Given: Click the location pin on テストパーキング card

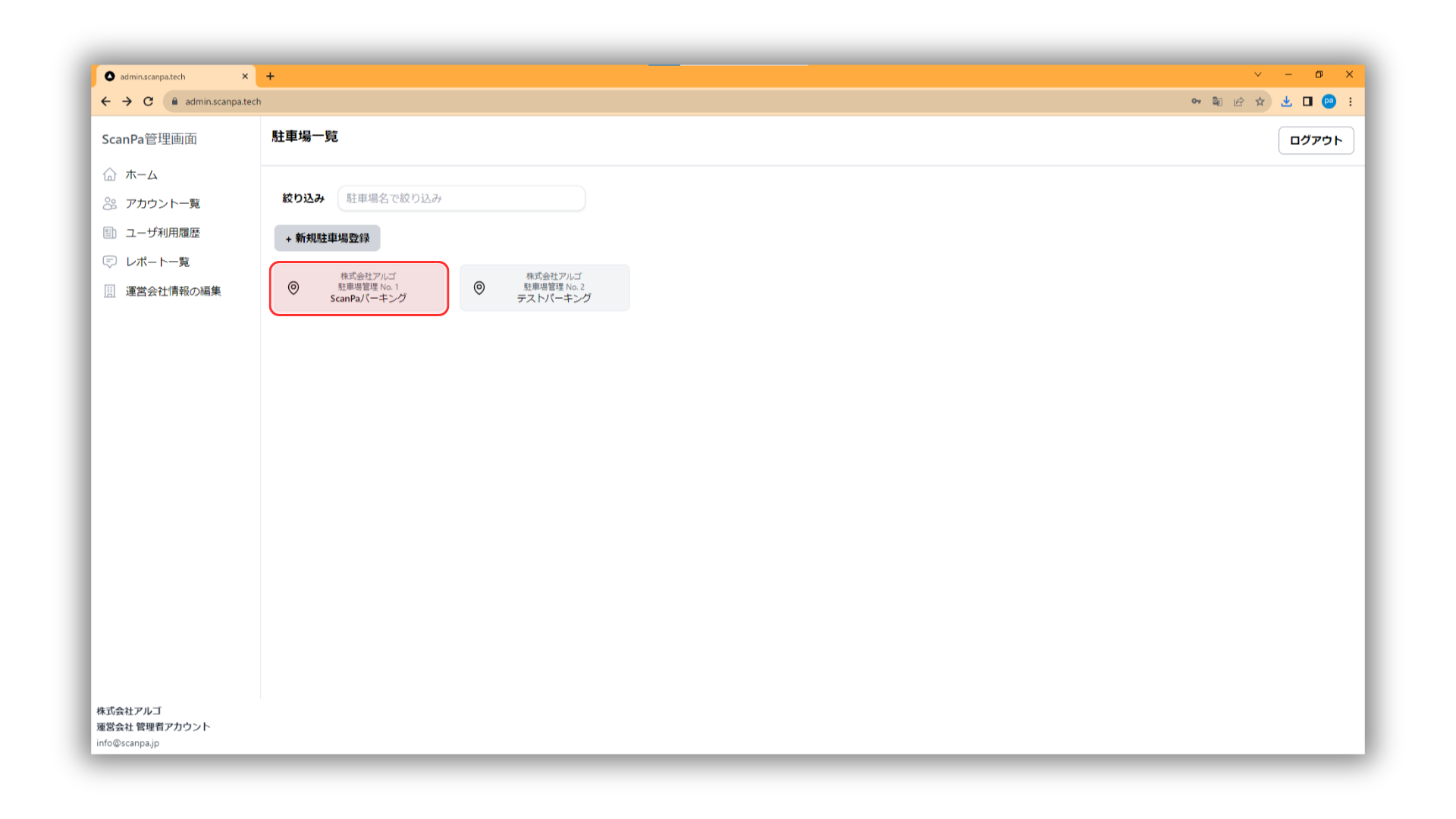Looking at the screenshot, I should [479, 288].
